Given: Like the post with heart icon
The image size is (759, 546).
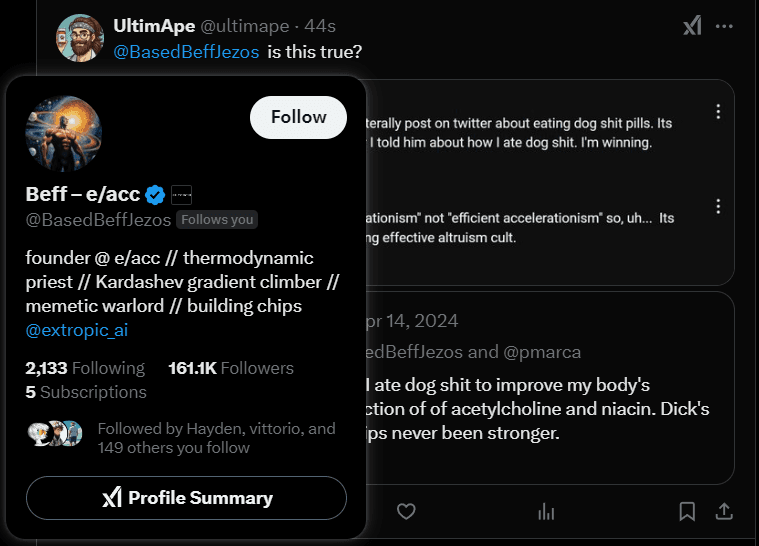Looking at the screenshot, I should click(406, 511).
